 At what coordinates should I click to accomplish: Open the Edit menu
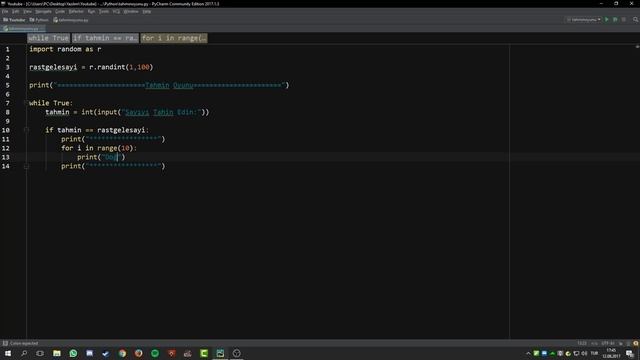16,11
